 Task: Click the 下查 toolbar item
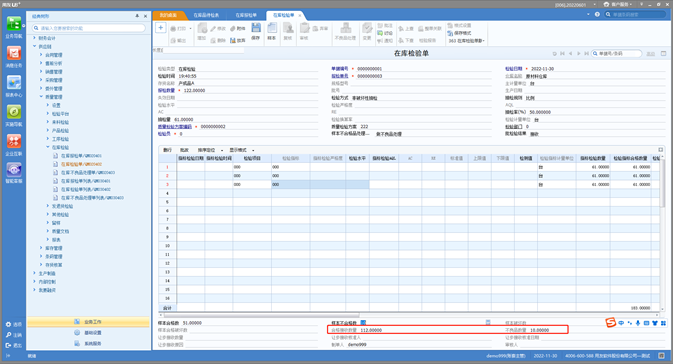click(406, 40)
